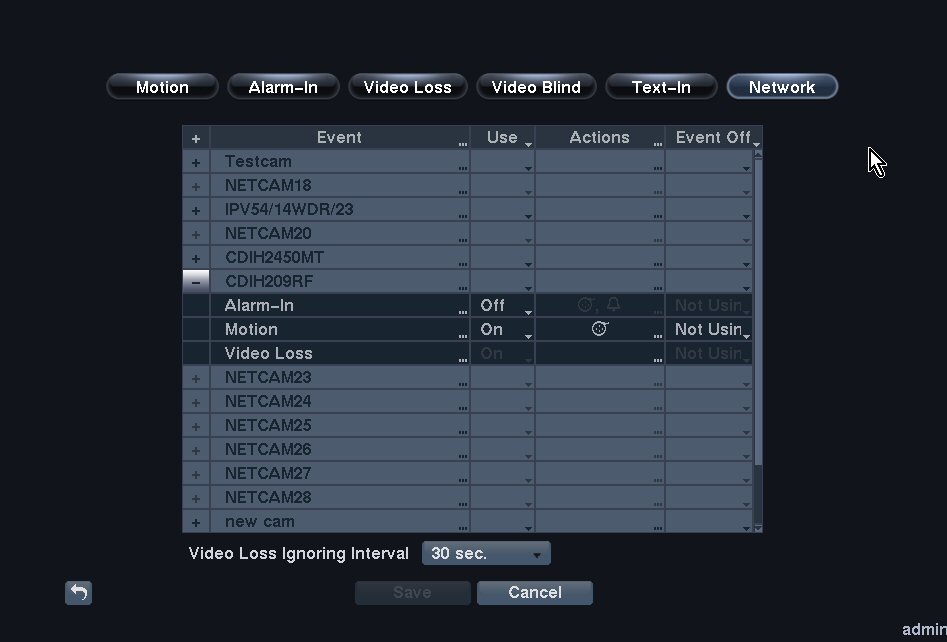Click the action icons in Alarm-In row
This screenshot has width=947, height=642.
point(599,305)
